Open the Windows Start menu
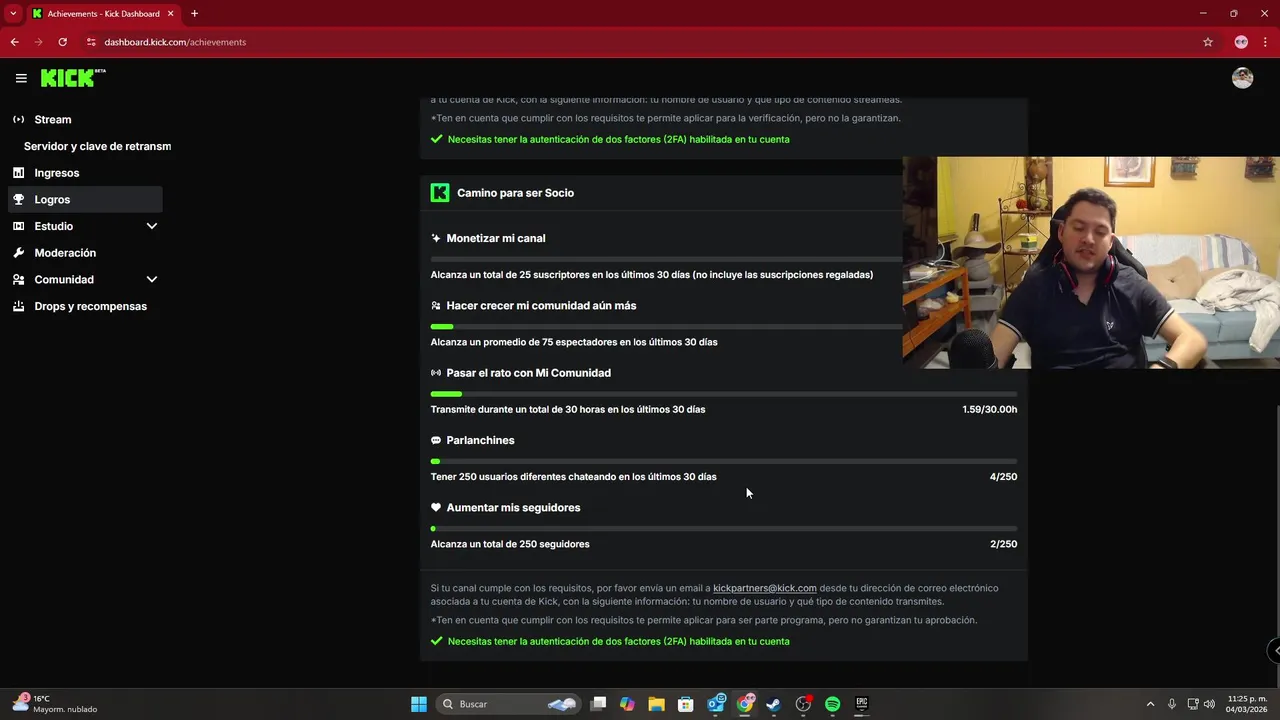Screen dimensions: 1280x720 pos(419,704)
